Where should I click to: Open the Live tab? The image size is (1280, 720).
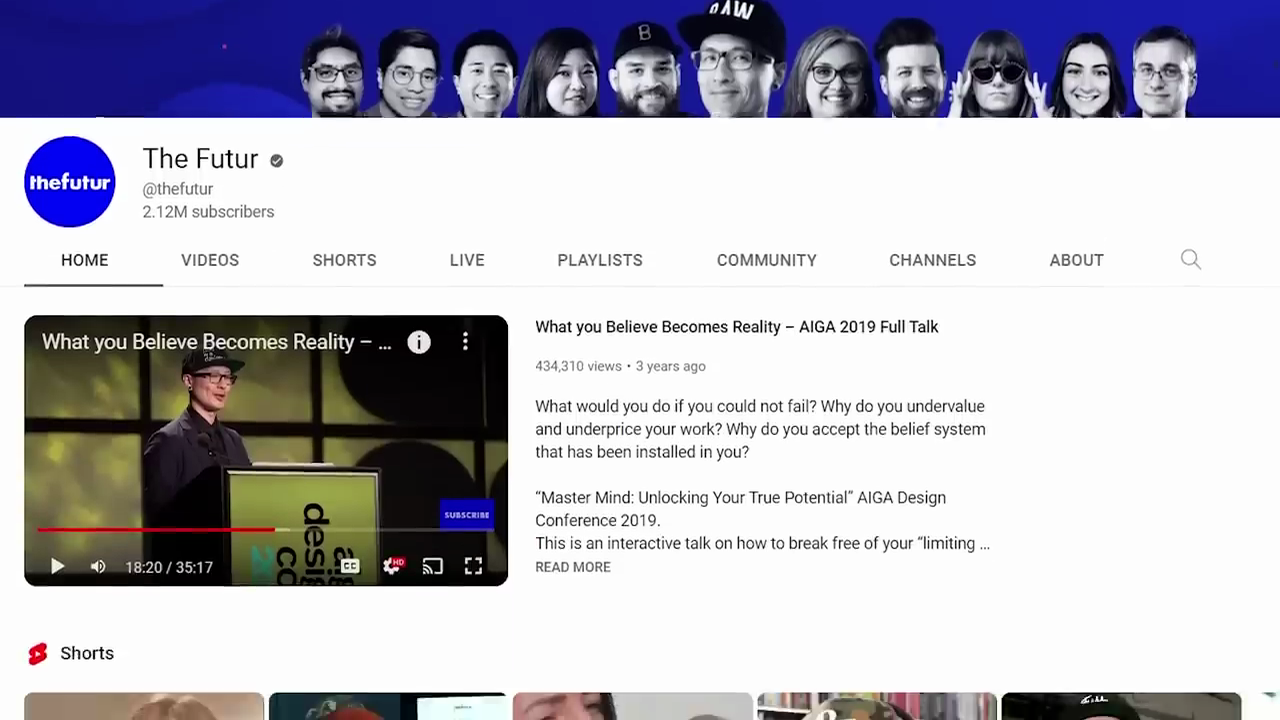[467, 260]
